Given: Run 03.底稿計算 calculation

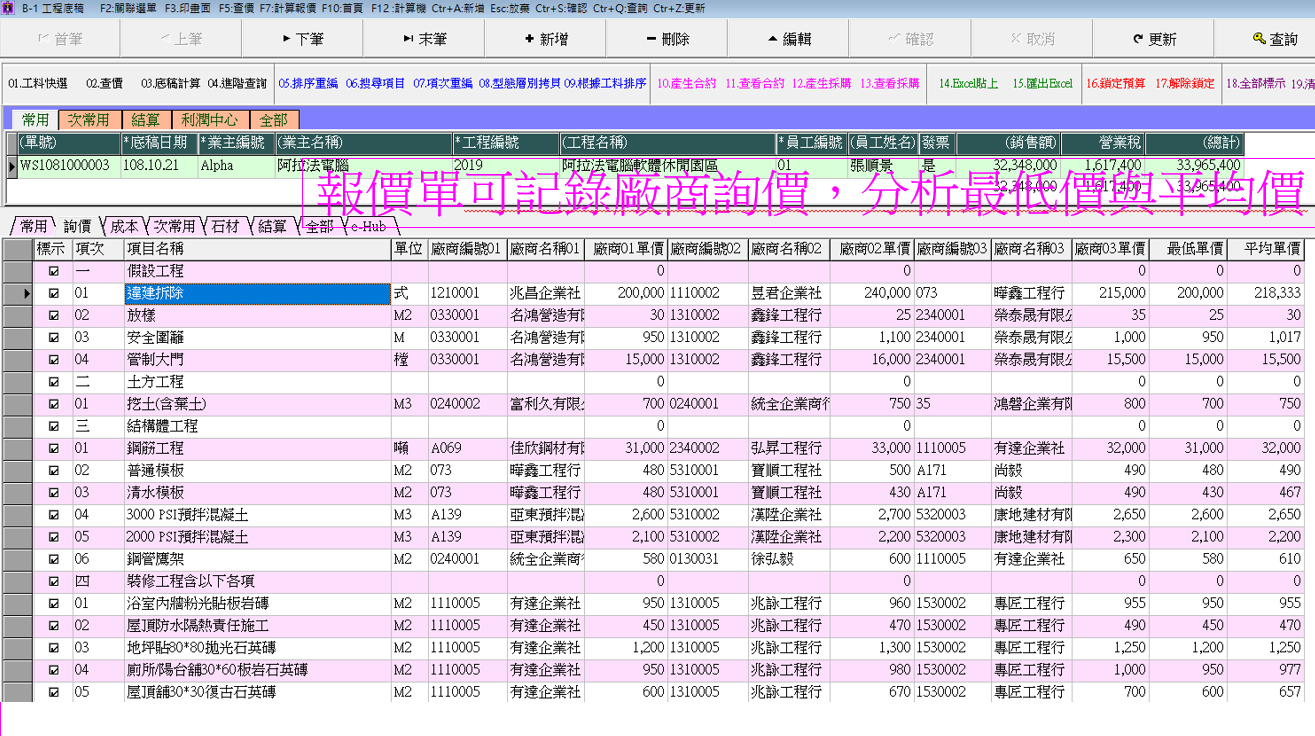Looking at the screenshot, I should (x=170, y=84).
